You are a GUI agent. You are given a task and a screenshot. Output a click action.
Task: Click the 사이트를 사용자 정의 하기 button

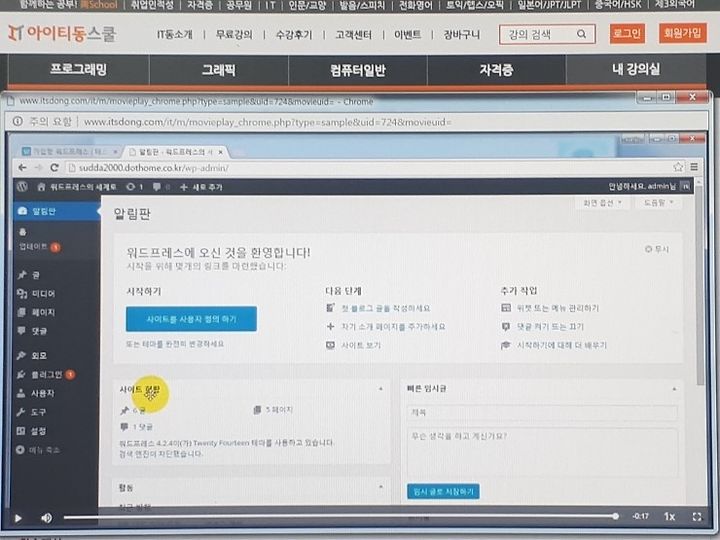(x=191, y=319)
